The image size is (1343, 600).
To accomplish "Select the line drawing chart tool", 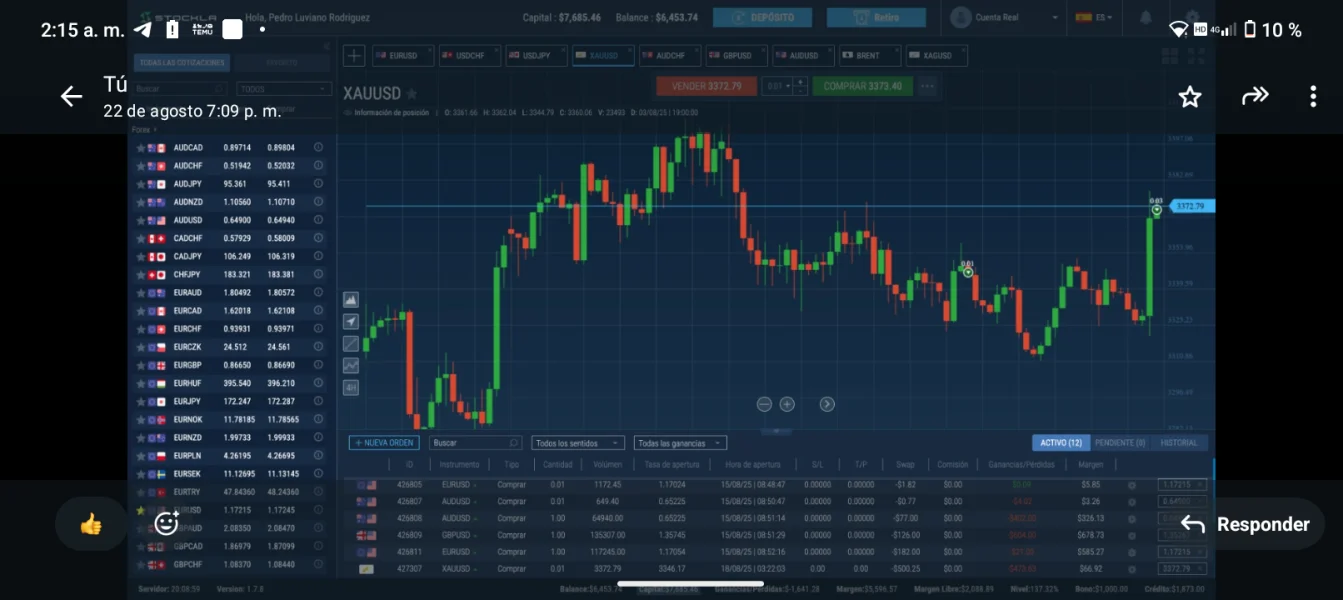I will [x=351, y=344].
